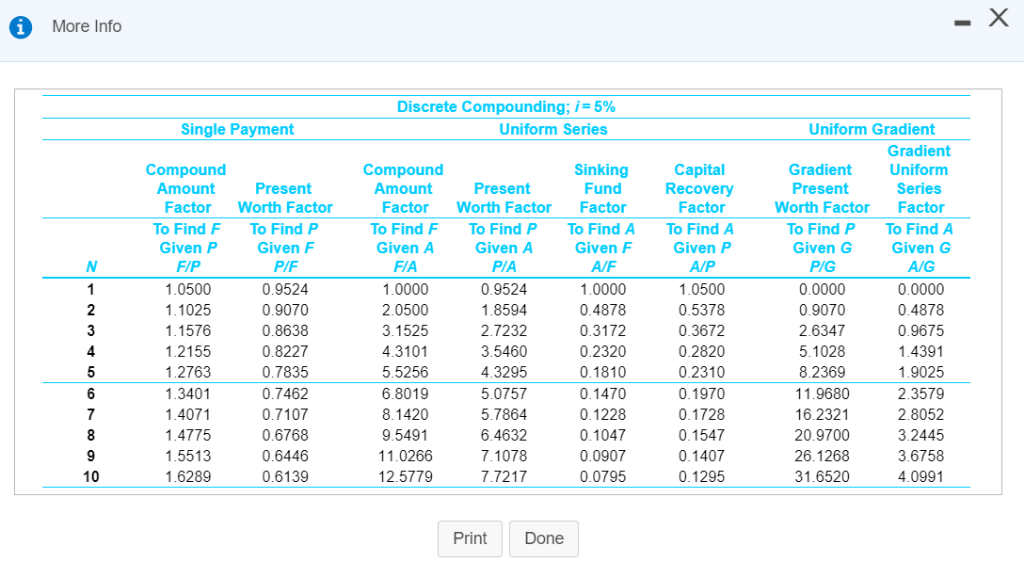
Task: Click the value 1.9025 in A/G column
Action: tap(921, 372)
